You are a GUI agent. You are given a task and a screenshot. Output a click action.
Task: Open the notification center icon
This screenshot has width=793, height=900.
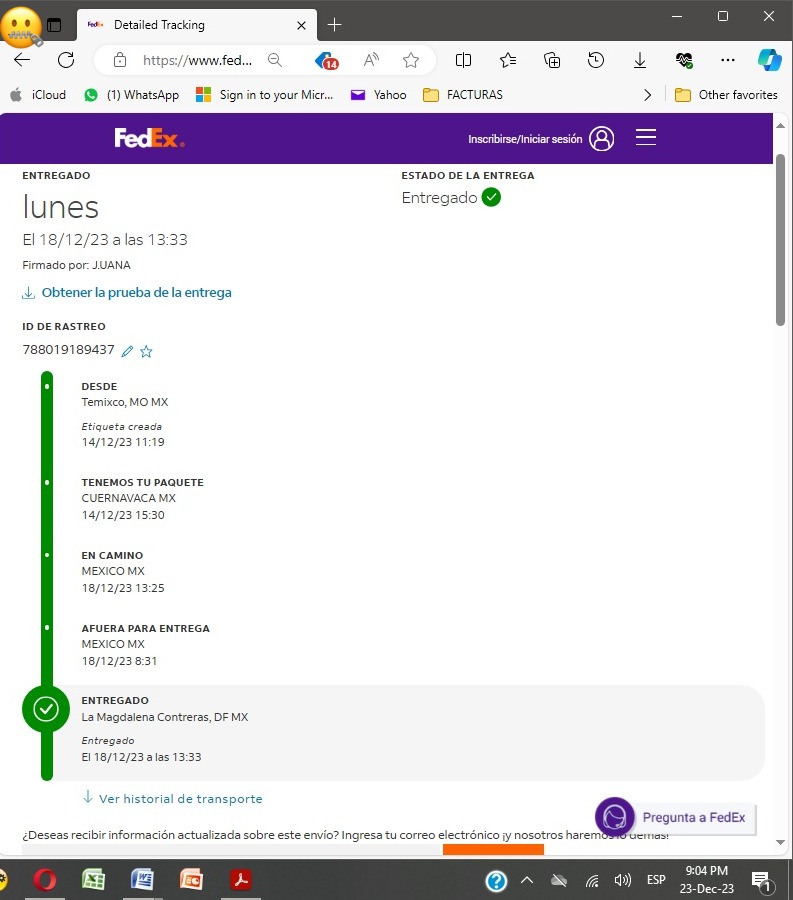[763, 882]
